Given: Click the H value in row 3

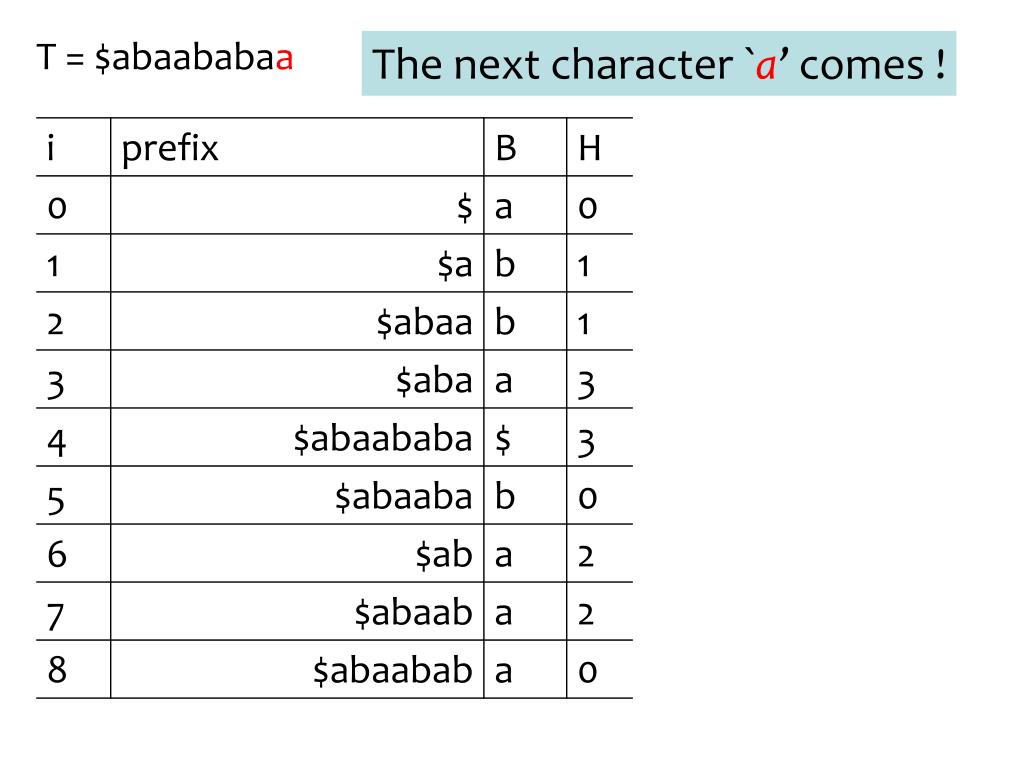Looking at the screenshot, I should pyautogui.click(x=586, y=383).
